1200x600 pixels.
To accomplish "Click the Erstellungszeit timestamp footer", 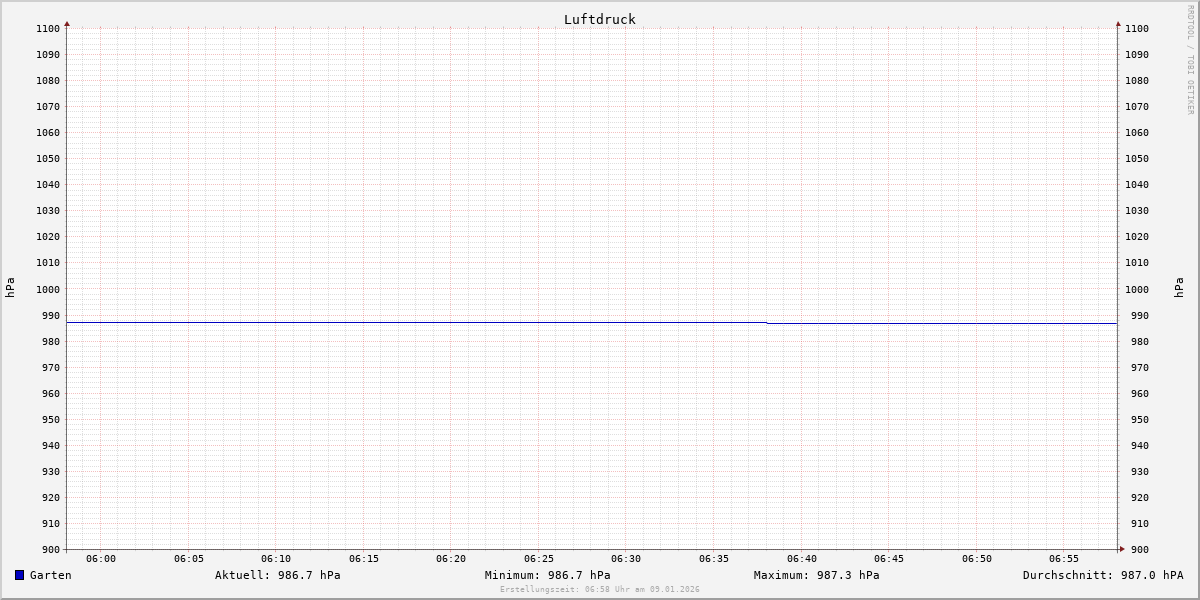I will (599, 590).
